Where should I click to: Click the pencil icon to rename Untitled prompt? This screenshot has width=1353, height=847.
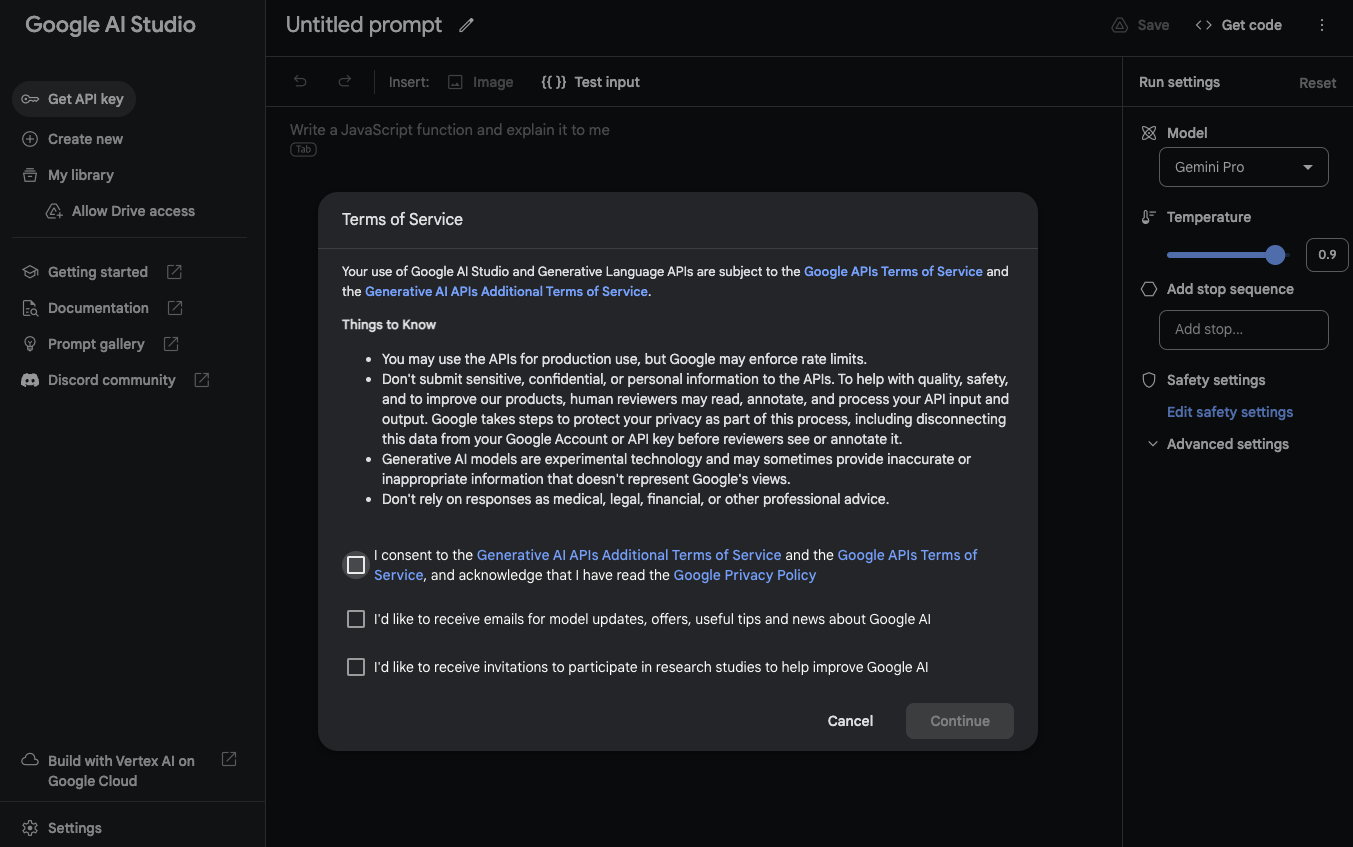click(466, 25)
